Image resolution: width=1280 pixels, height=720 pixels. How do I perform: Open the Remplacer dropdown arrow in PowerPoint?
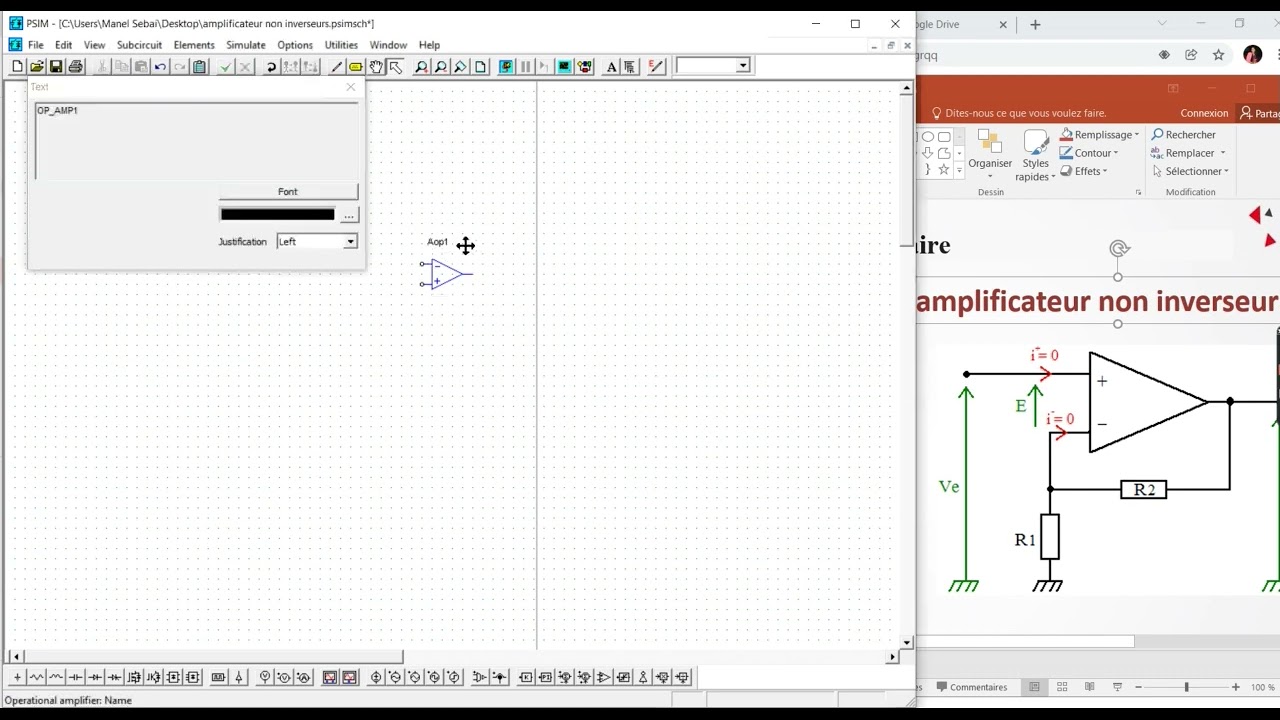point(1222,153)
